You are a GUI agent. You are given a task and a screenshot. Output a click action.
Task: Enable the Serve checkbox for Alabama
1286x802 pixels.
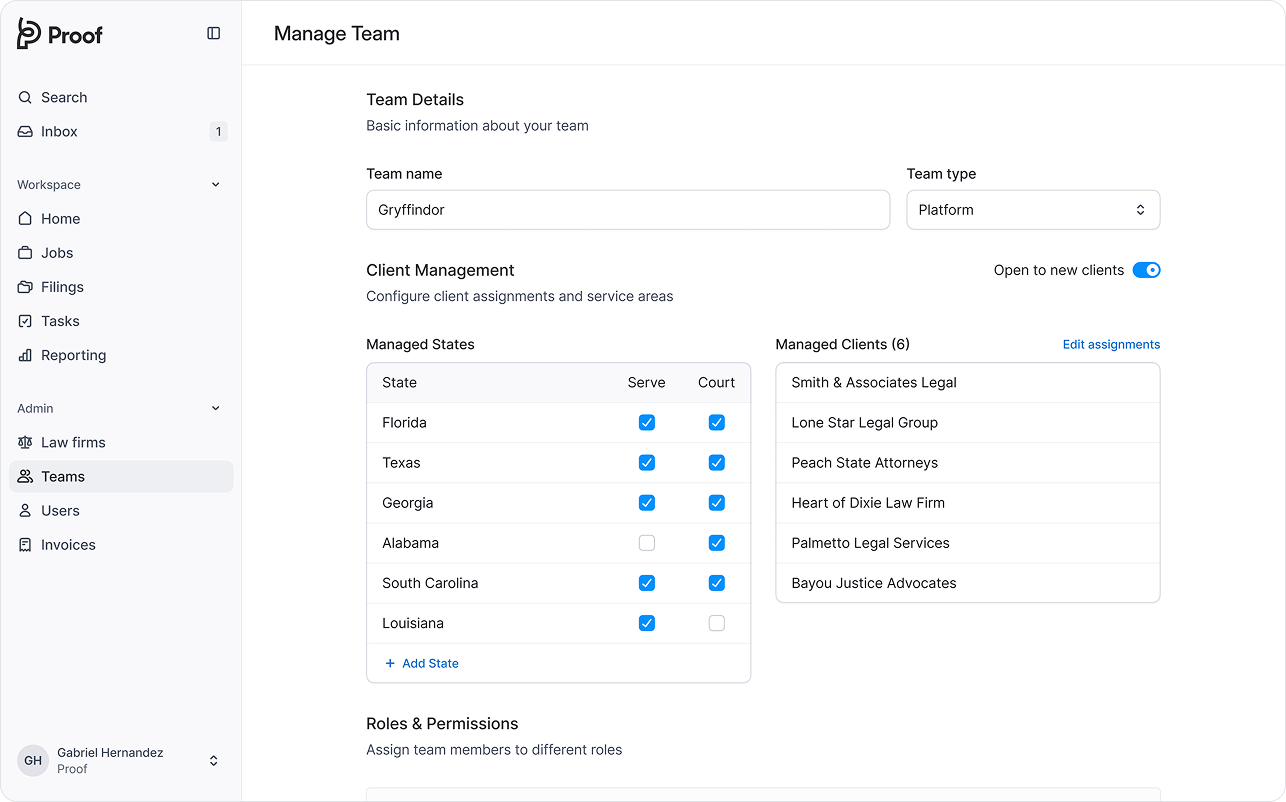click(x=647, y=542)
